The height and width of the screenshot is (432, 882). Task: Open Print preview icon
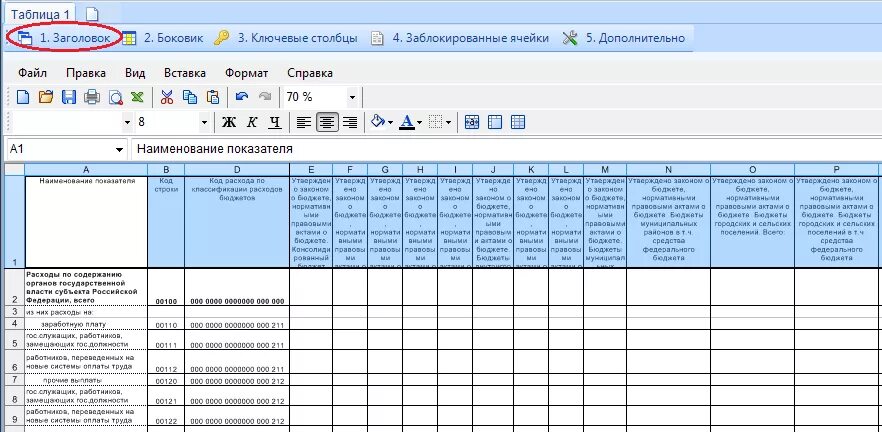[x=115, y=97]
